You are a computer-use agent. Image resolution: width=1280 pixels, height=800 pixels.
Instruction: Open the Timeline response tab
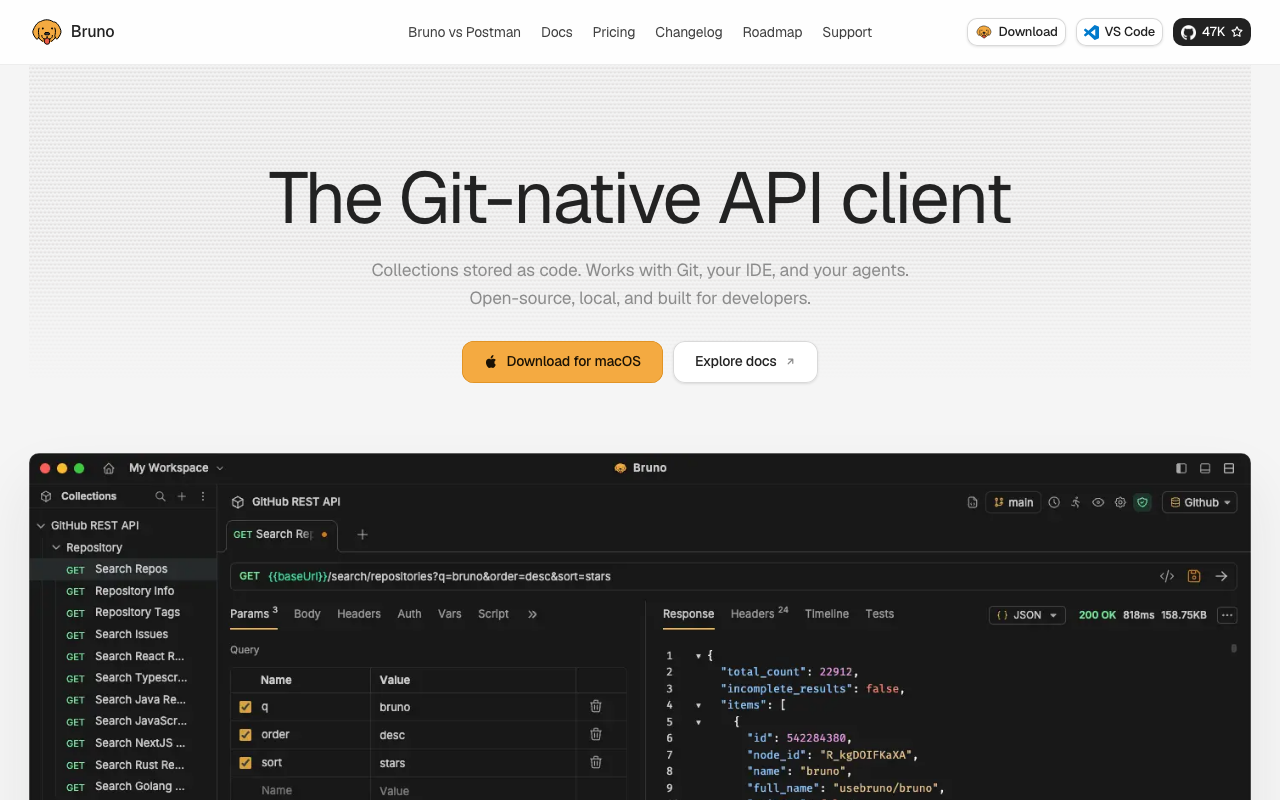tap(827, 614)
